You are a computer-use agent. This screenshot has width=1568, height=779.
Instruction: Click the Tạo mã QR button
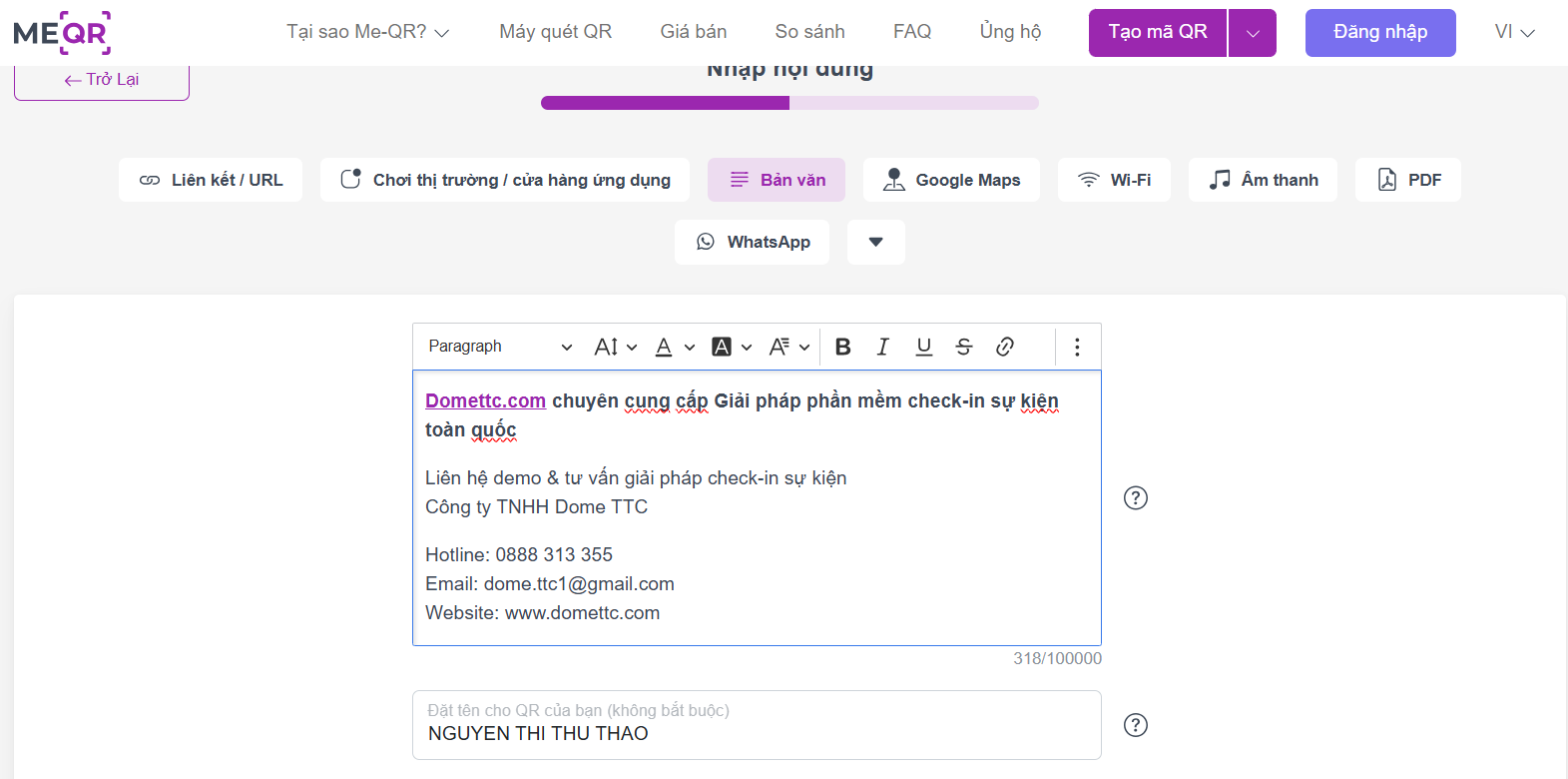1158,33
